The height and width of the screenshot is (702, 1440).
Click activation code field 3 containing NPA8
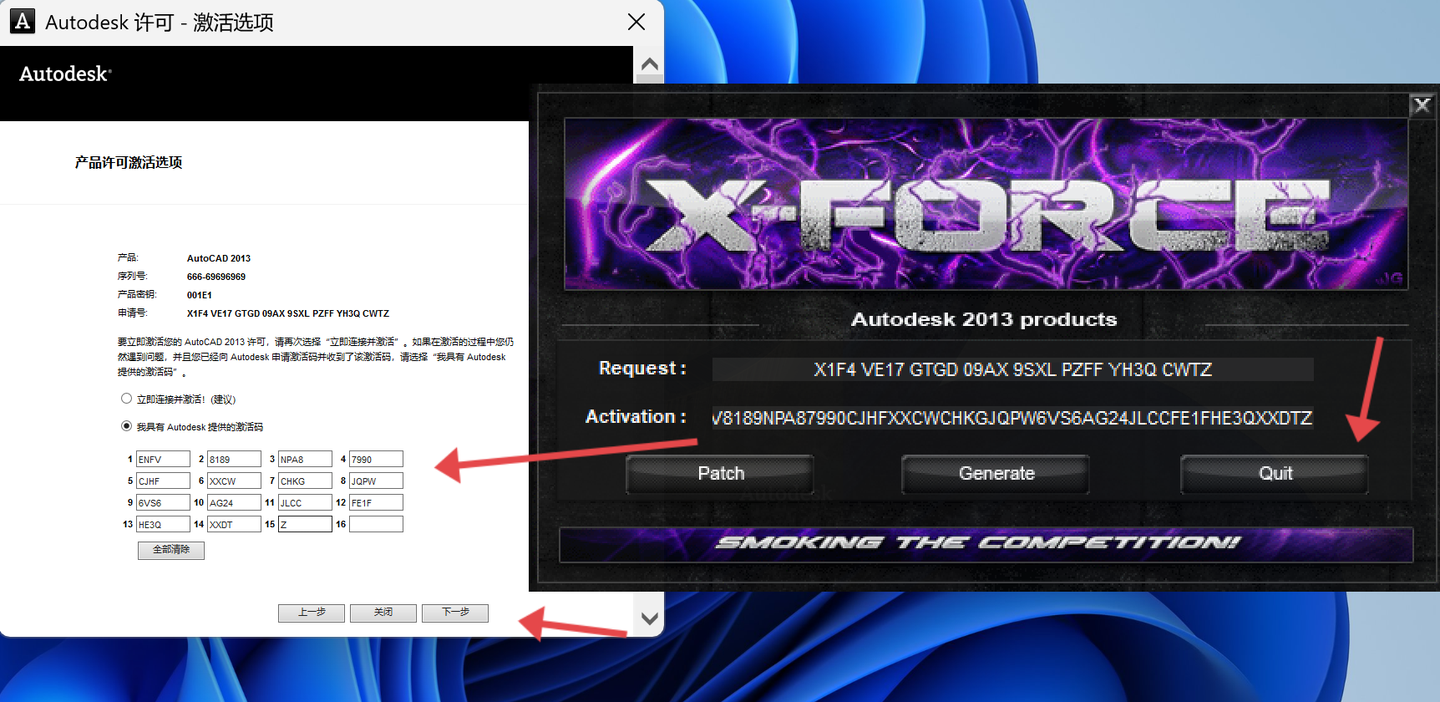coord(305,459)
